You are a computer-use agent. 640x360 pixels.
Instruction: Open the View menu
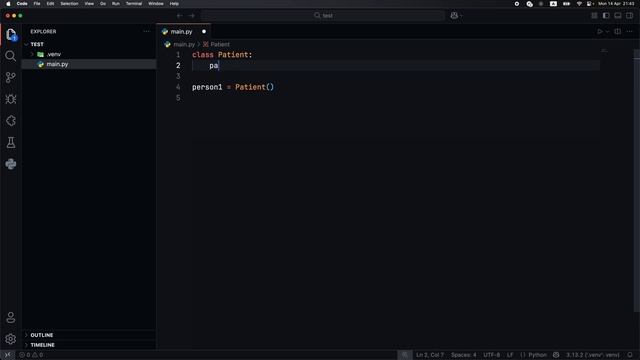coord(89,4)
